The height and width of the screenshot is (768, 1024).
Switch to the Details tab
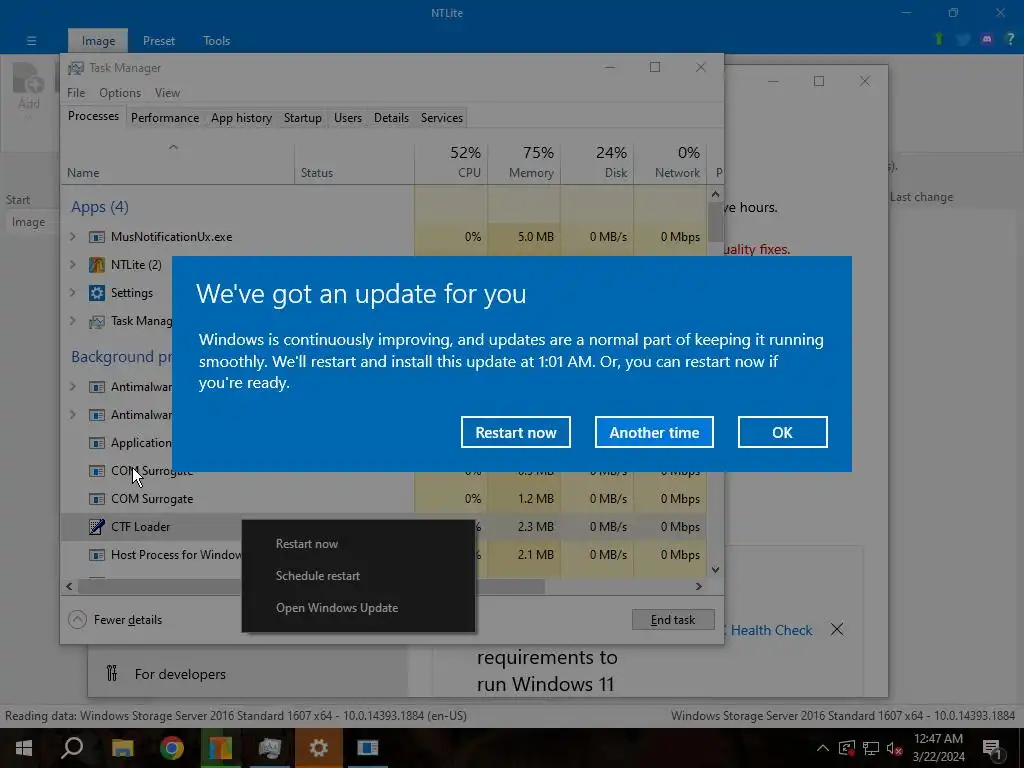(x=391, y=118)
